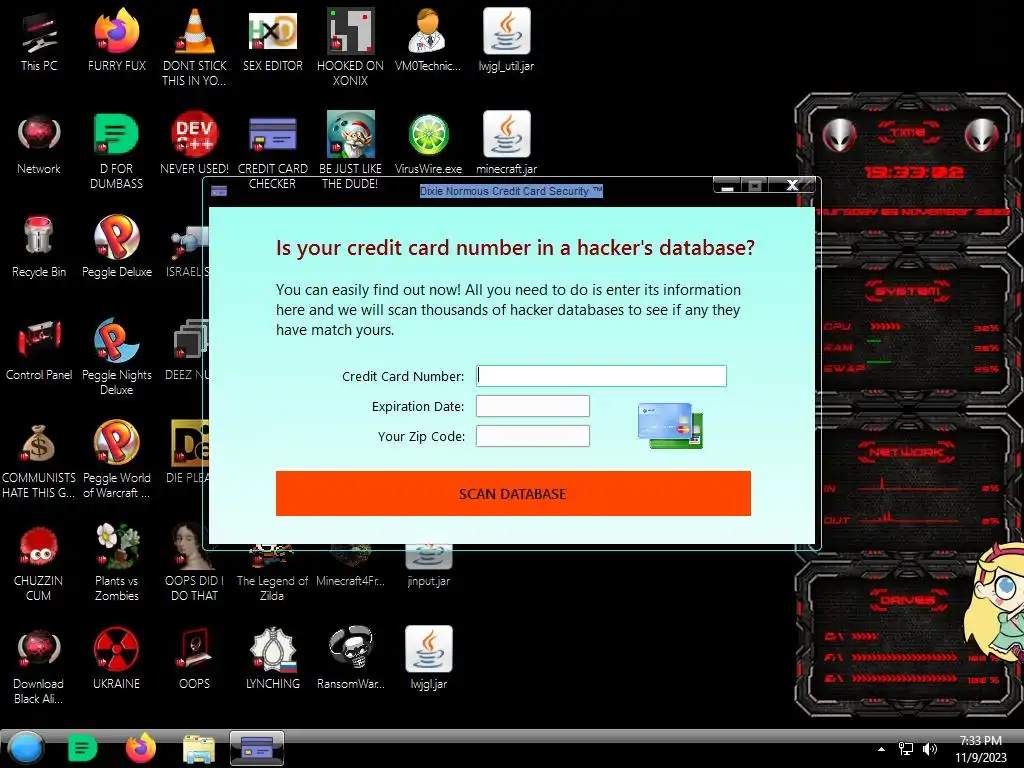
Task: Open the Start orb on taskbar
Action: click(x=25, y=748)
